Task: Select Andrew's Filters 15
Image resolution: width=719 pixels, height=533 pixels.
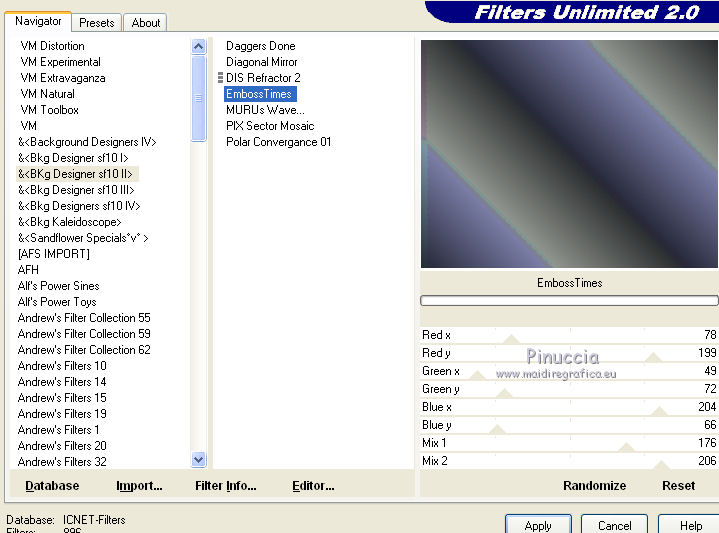Action: click(x=62, y=398)
